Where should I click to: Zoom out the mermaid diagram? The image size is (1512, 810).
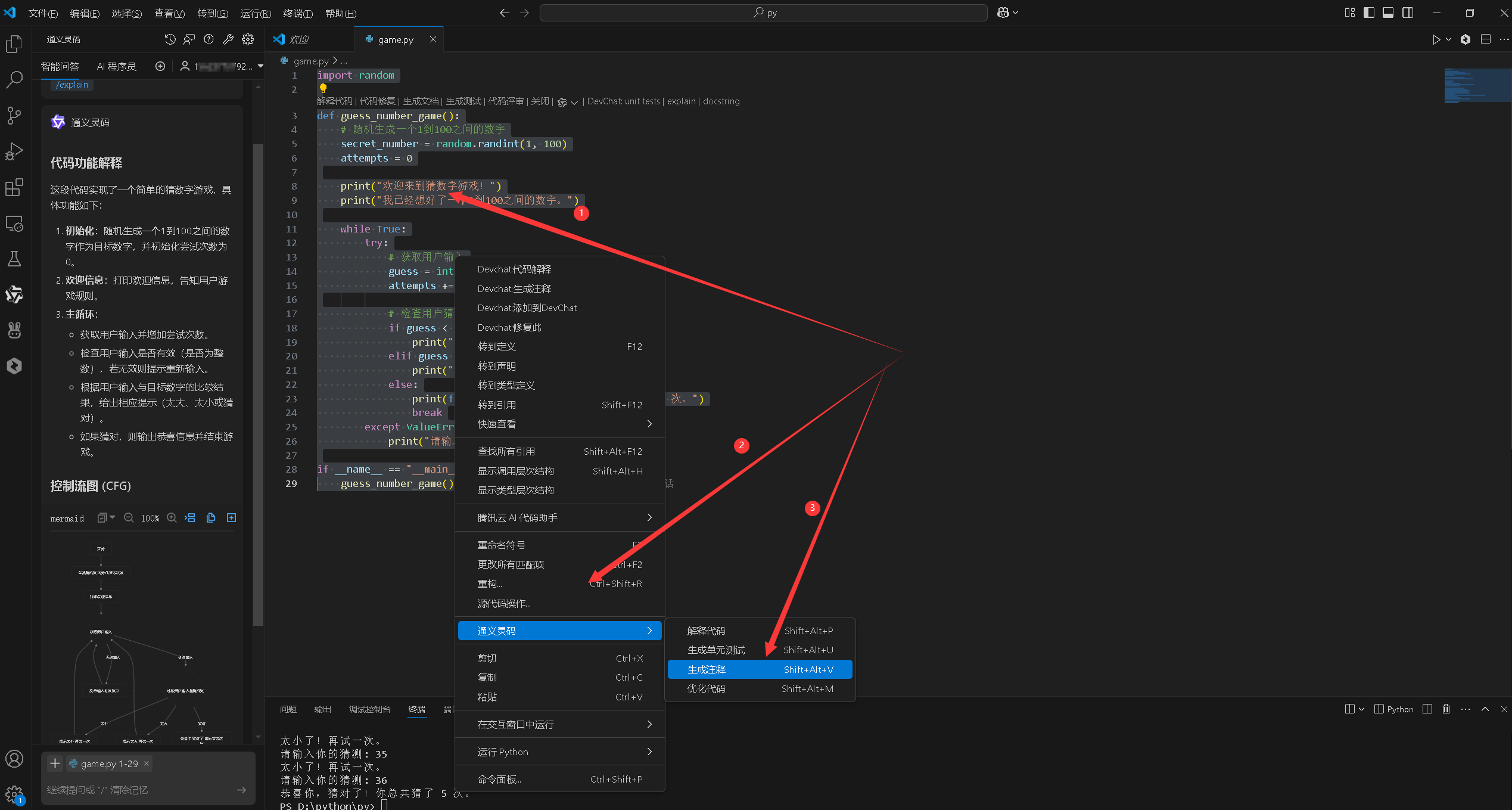(x=129, y=518)
